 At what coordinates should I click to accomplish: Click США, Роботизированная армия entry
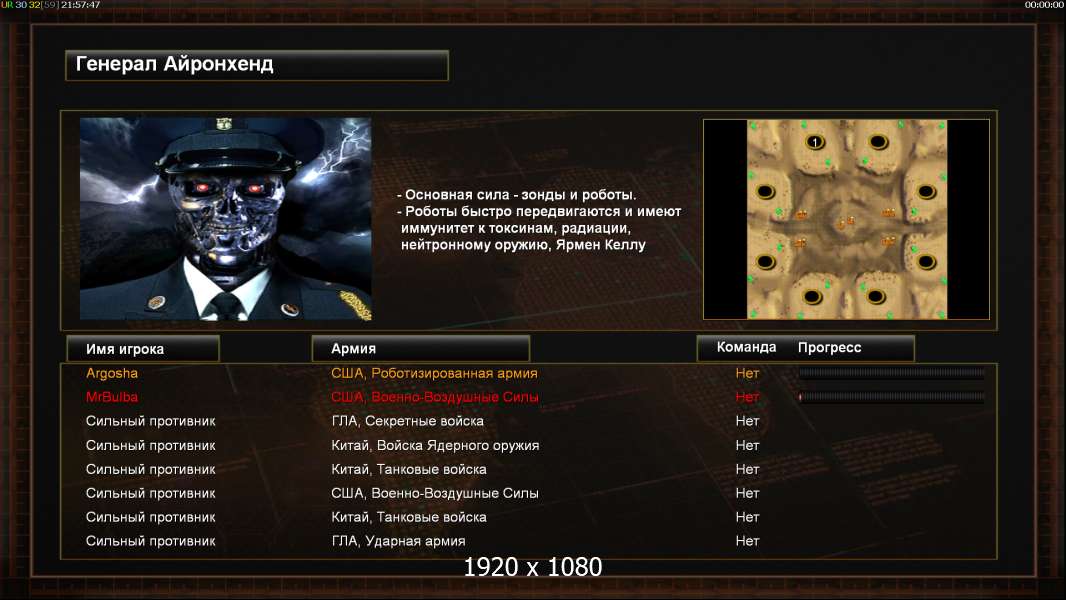pos(434,373)
